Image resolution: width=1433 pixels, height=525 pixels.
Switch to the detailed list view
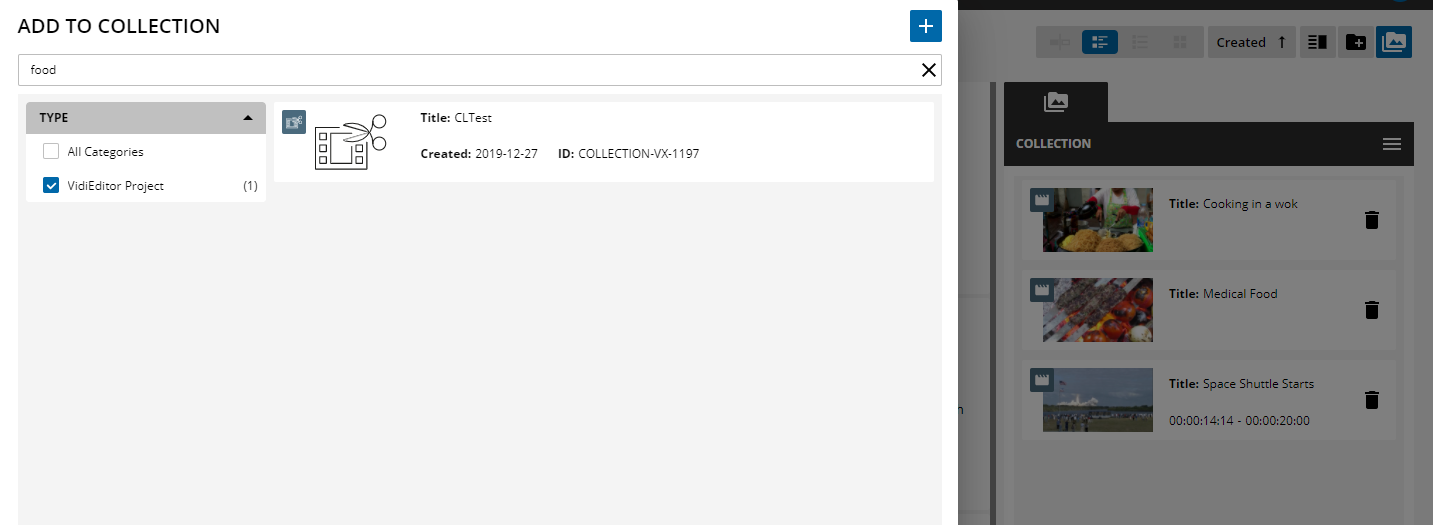tap(1100, 42)
